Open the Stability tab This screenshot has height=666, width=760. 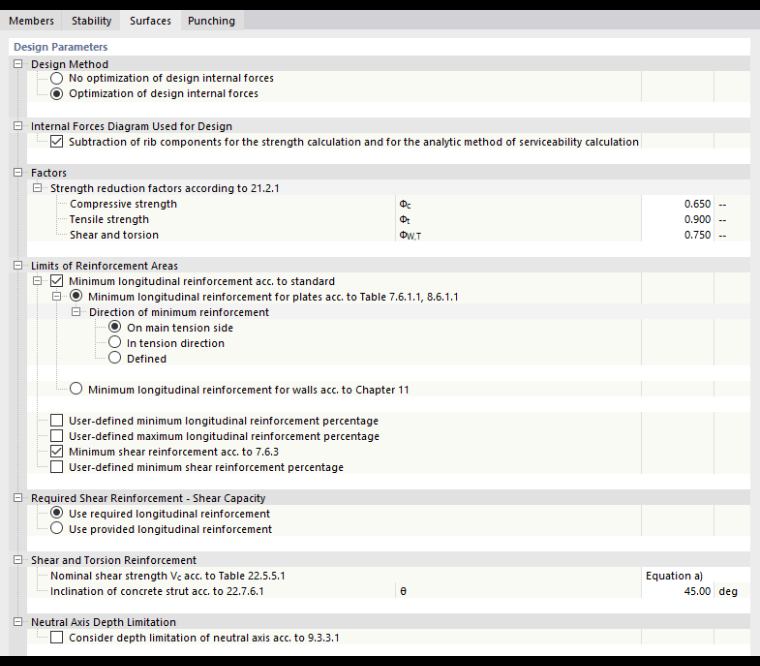(91, 21)
